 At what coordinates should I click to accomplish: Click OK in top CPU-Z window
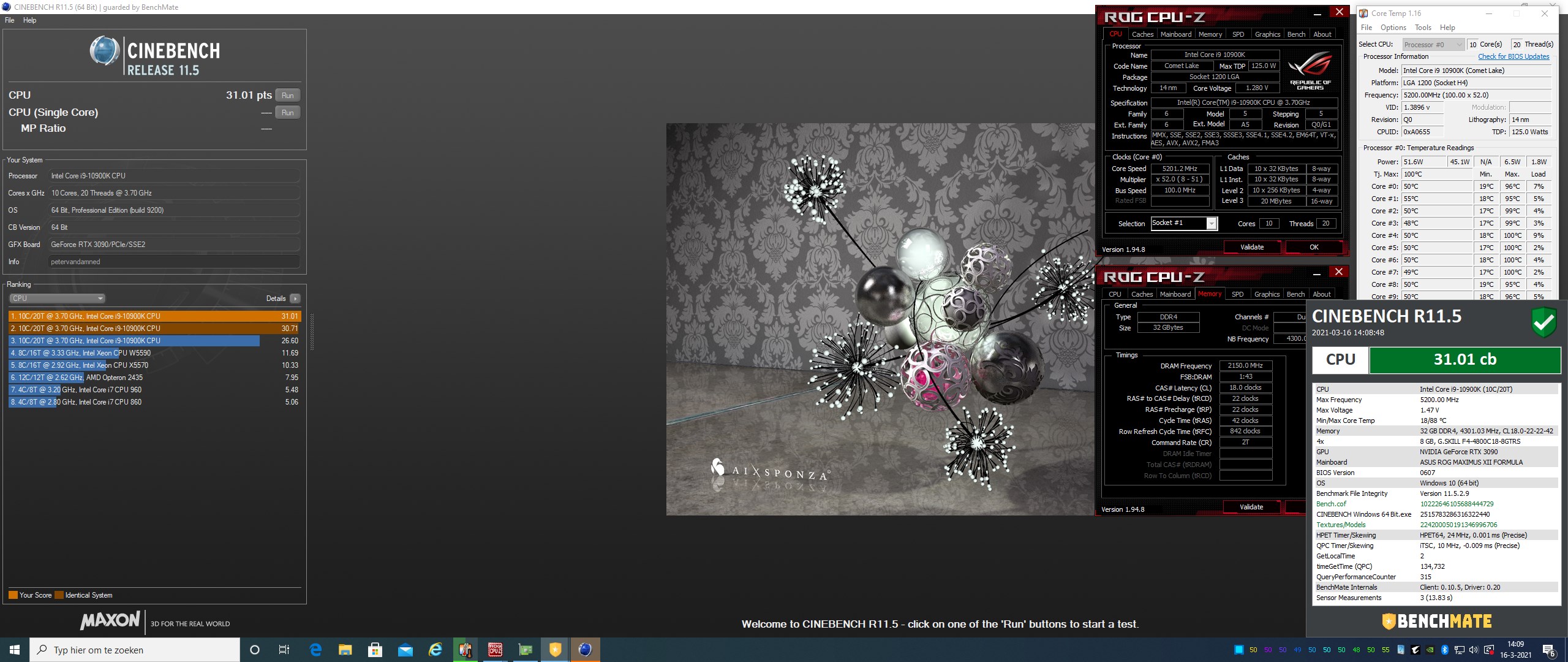(x=1314, y=247)
